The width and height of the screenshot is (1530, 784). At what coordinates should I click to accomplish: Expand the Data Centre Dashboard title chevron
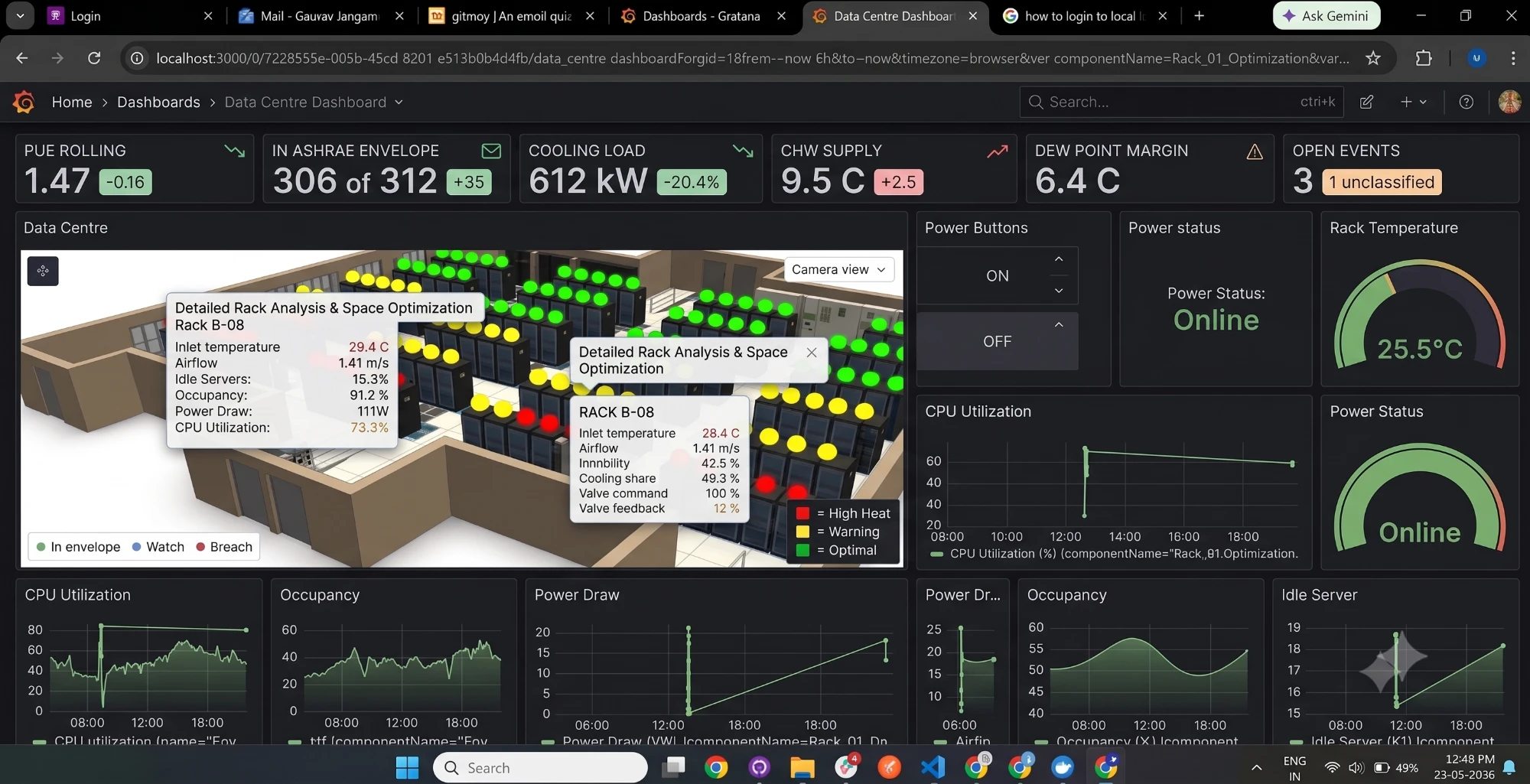399,102
